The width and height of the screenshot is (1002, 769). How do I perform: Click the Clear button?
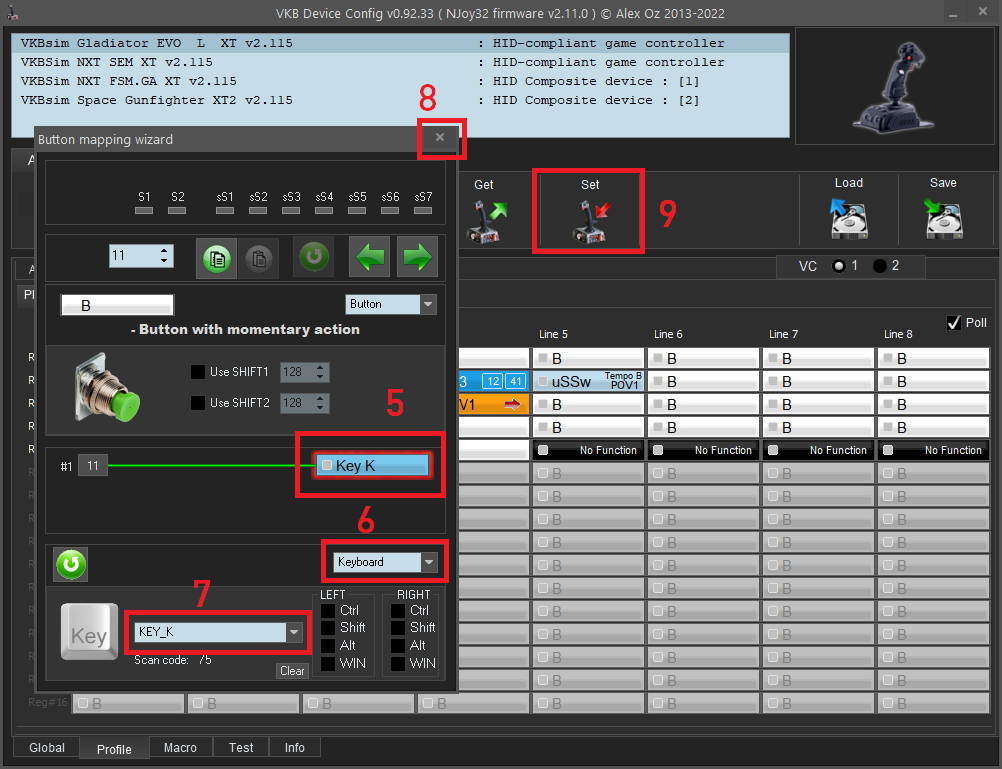(292, 671)
